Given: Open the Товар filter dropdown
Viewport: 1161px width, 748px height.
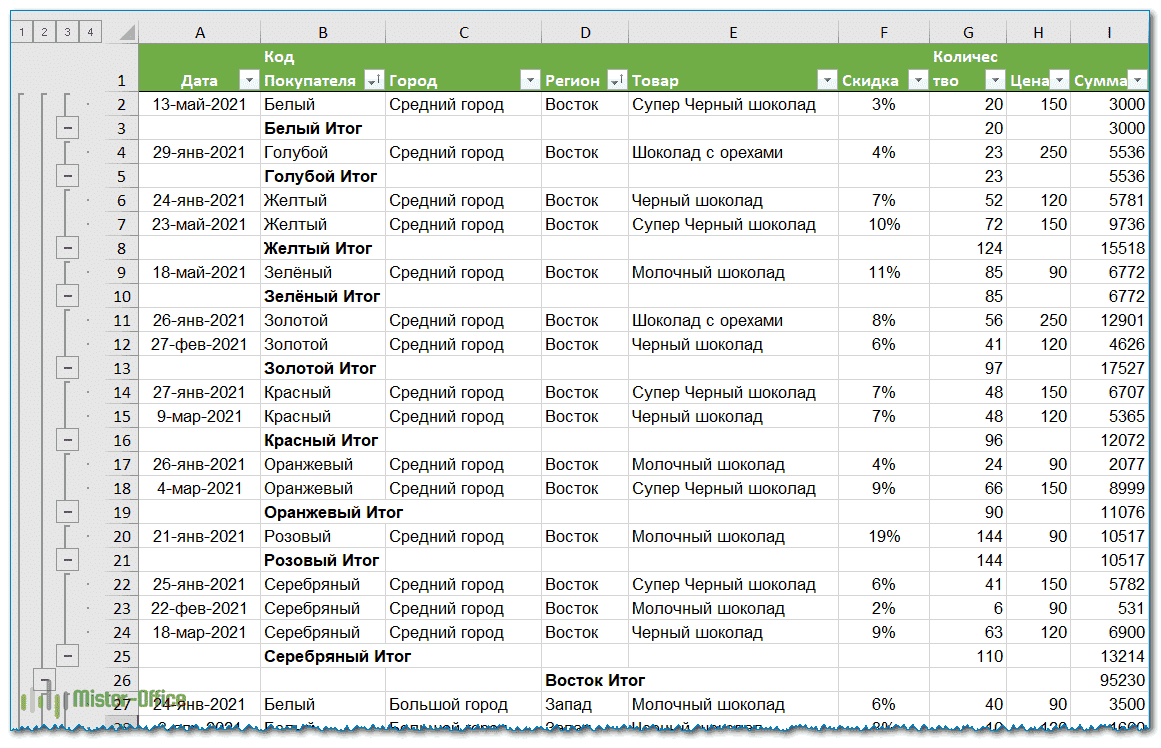Looking at the screenshot, I should pos(826,81).
